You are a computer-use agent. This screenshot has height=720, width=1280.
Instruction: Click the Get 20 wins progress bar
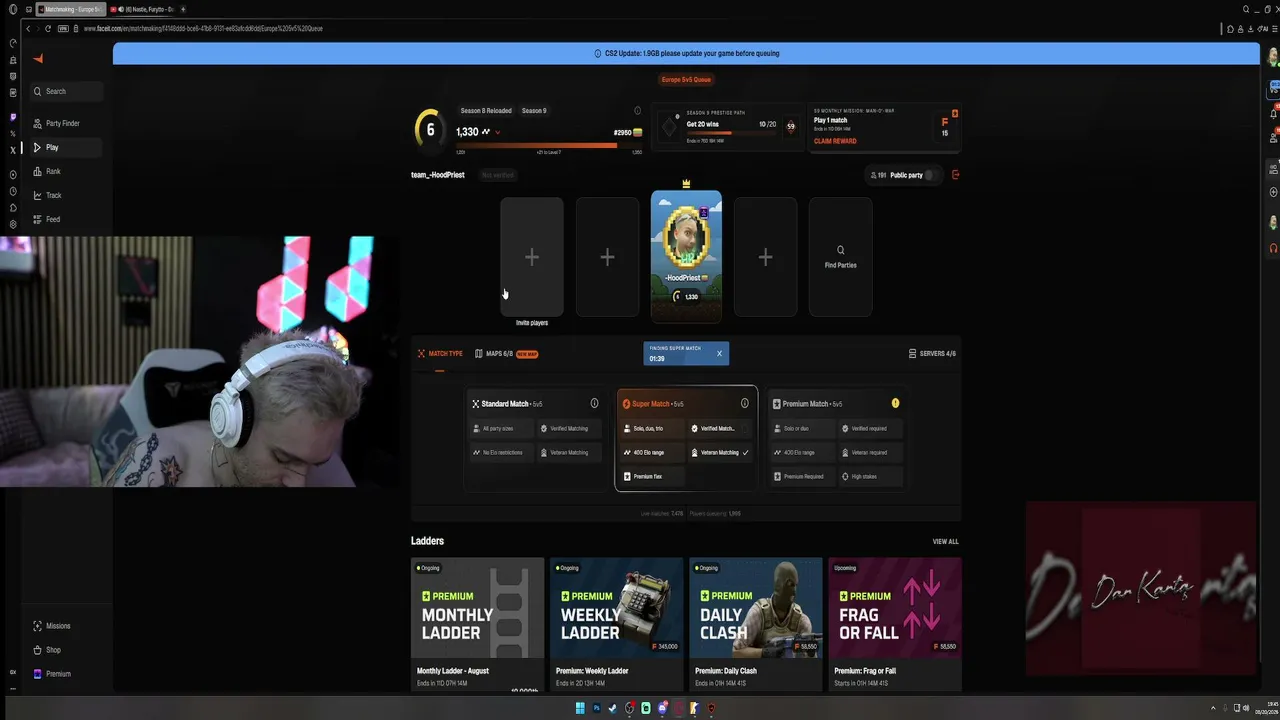tap(732, 133)
